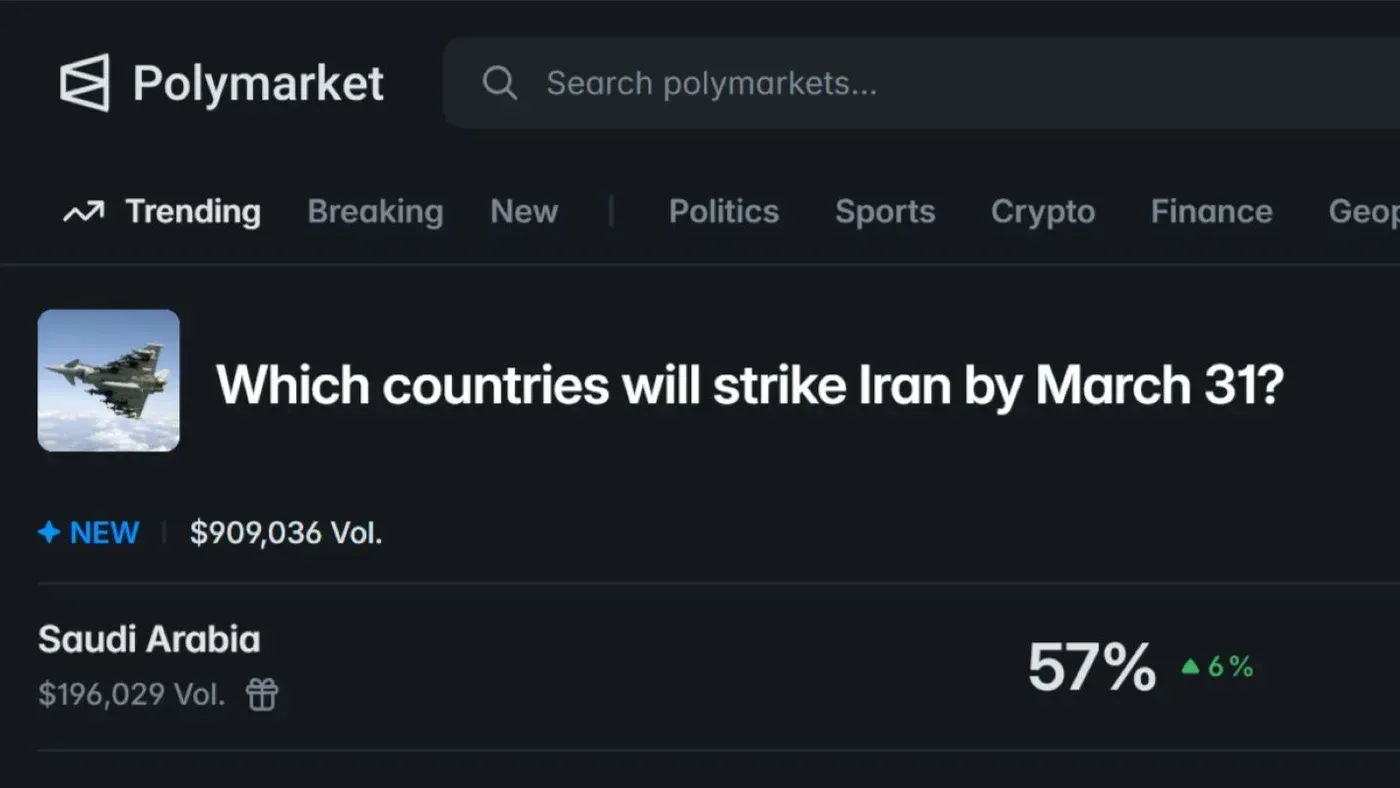Select the Trending category

coord(192,211)
